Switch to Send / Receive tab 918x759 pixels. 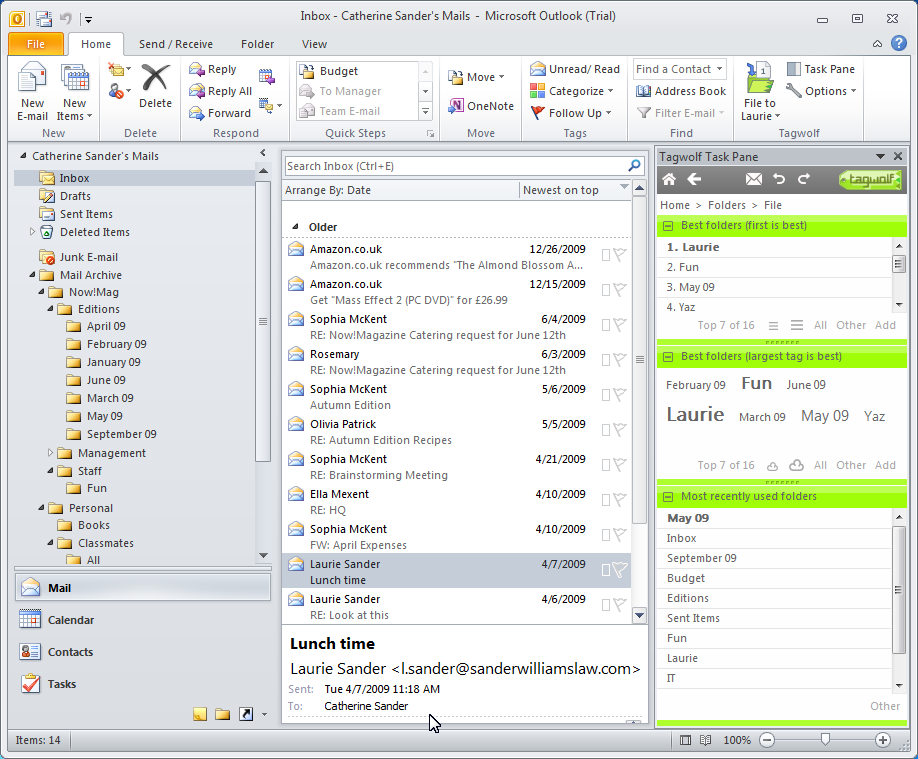(x=176, y=44)
